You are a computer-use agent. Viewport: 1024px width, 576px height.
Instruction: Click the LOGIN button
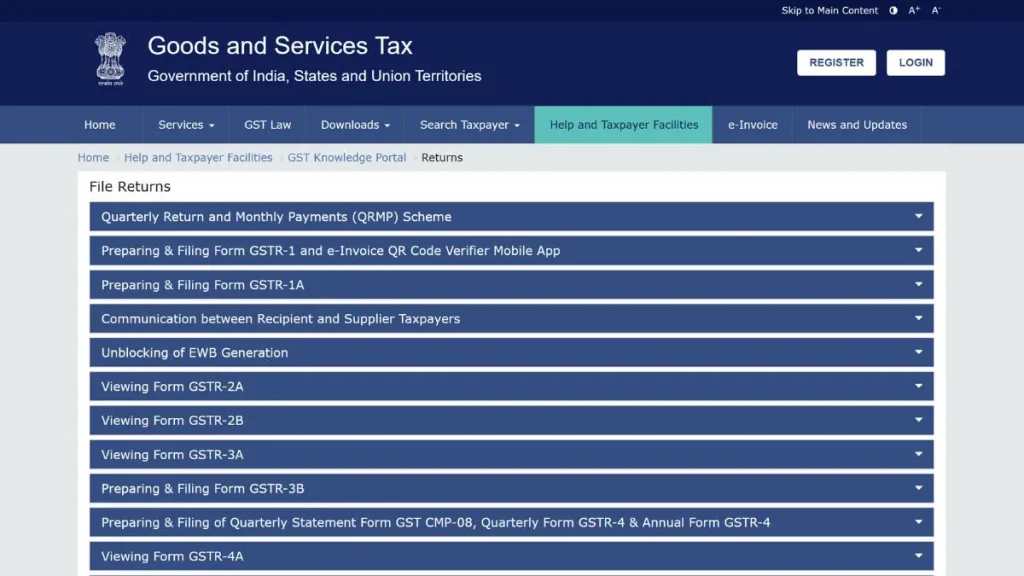pos(915,62)
